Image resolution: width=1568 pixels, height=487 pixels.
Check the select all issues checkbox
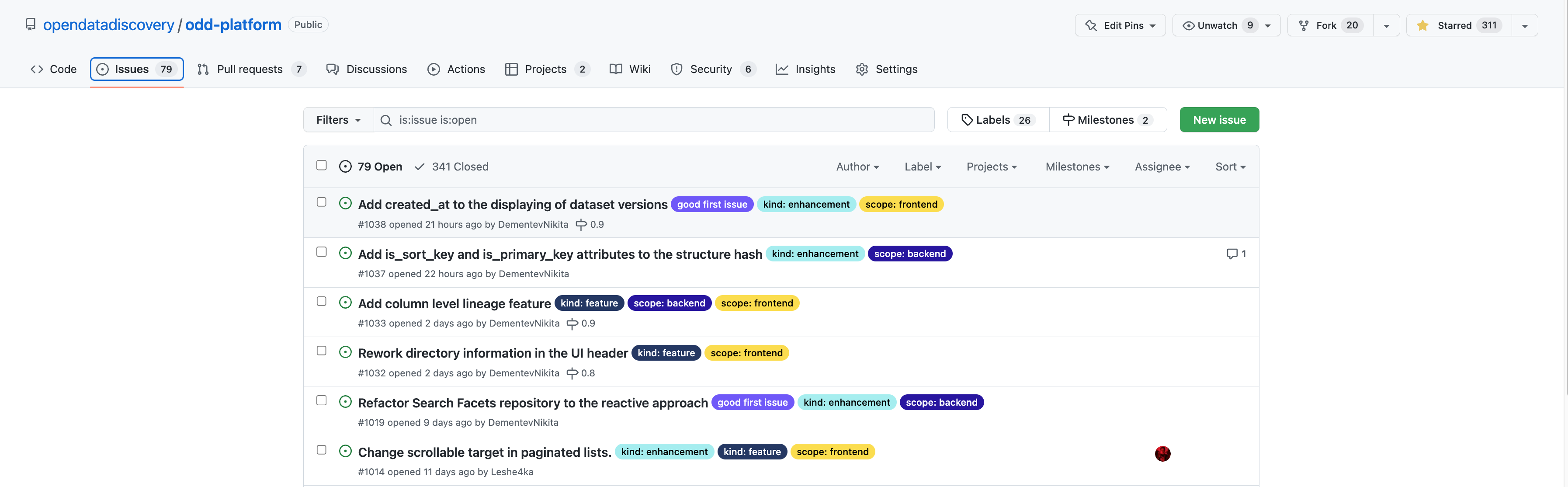tap(321, 166)
